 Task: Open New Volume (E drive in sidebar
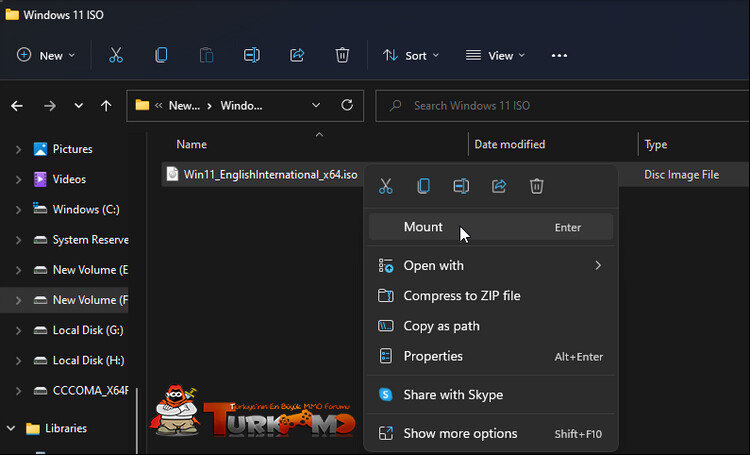click(90, 270)
